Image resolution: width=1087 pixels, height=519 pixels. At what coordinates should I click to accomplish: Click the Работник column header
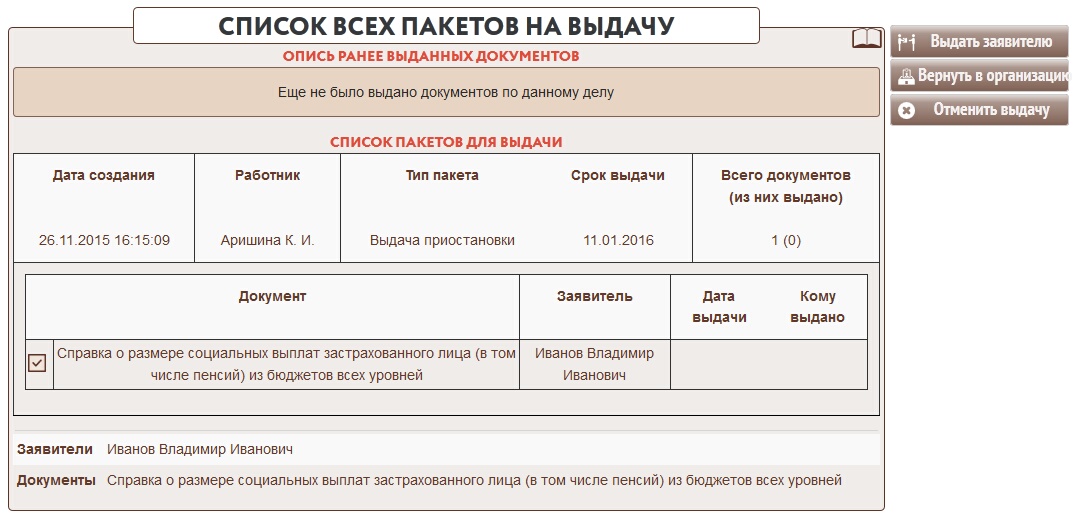[267, 175]
